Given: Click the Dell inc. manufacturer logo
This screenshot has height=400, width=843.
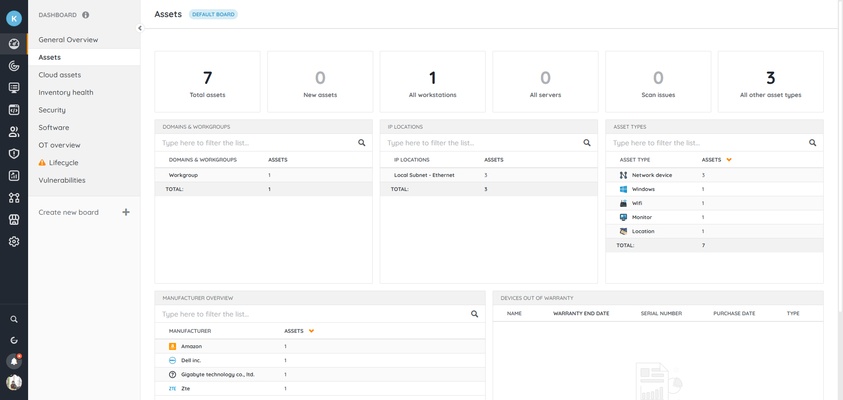Looking at the screenshot, I should [x=173, y=360].
